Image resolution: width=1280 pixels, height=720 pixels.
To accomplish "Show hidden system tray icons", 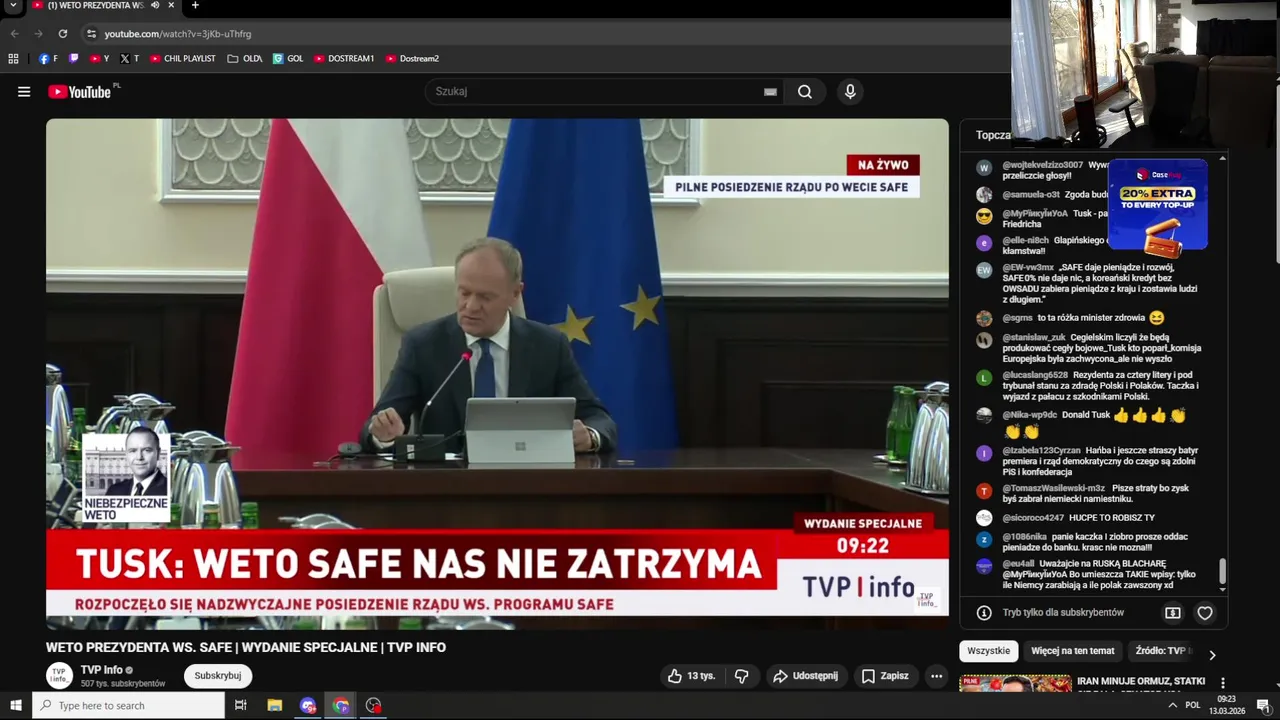I will pyautogui.click(x=1172, y=706).
